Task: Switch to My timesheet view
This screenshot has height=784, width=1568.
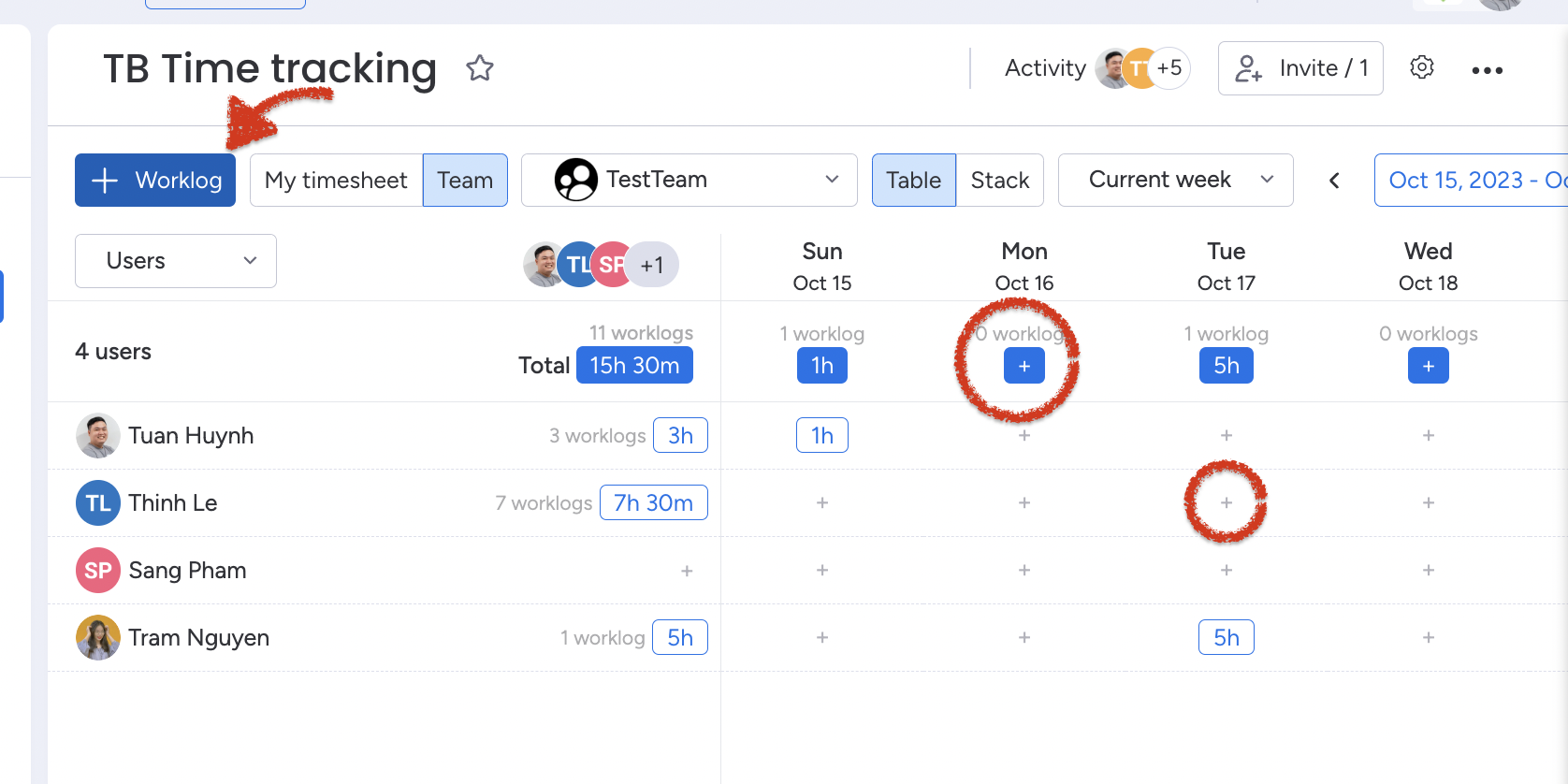Action: pos(336,181)
